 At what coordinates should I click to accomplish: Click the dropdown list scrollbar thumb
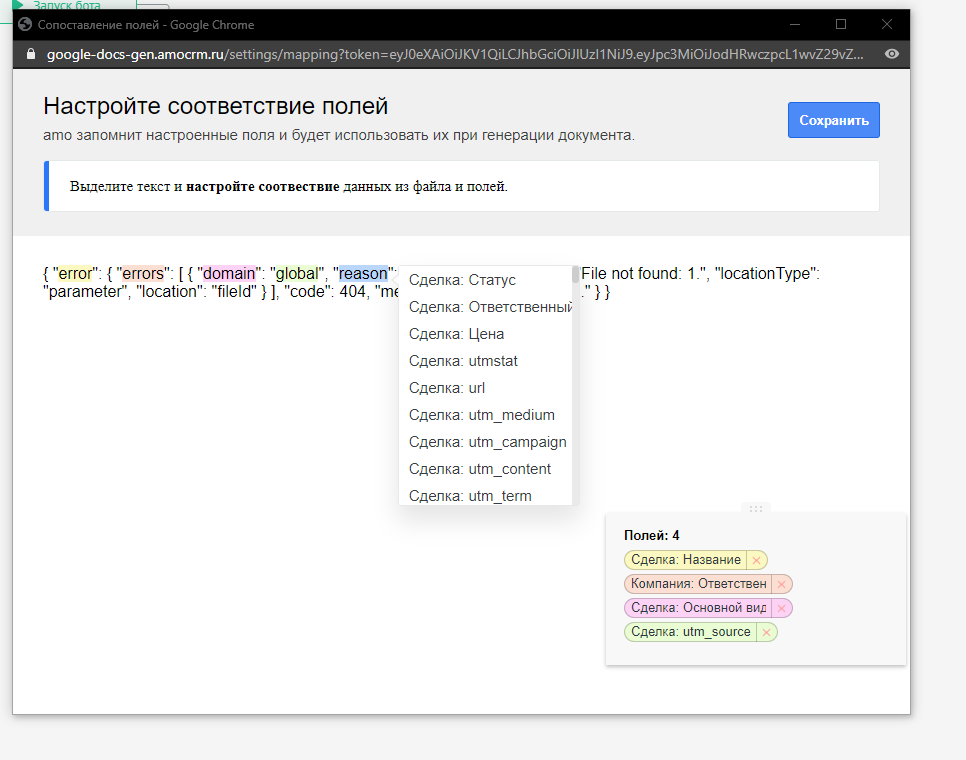tap(575, 274)
